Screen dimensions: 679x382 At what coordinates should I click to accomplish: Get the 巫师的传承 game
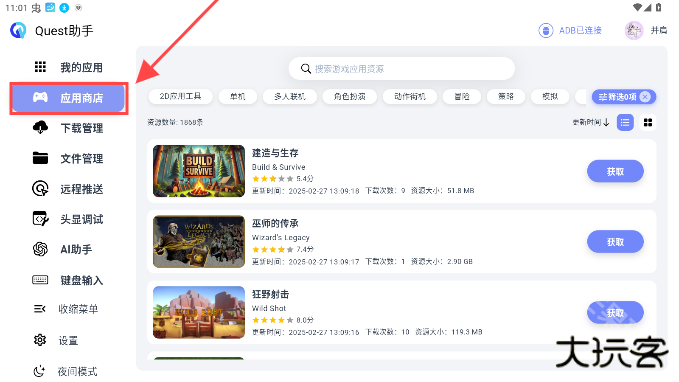[x=615, y=242]
